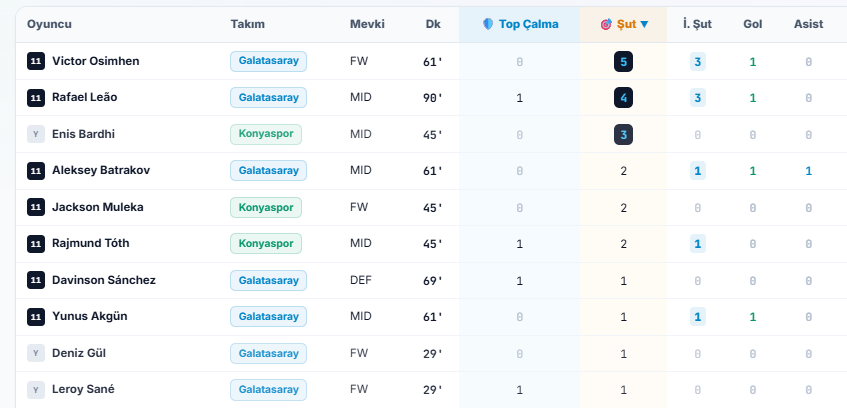The width and height of the screenshot is (847, 408).
Task: Click Yunus Akgün's Galatasaray team tag
Action: 268,317
